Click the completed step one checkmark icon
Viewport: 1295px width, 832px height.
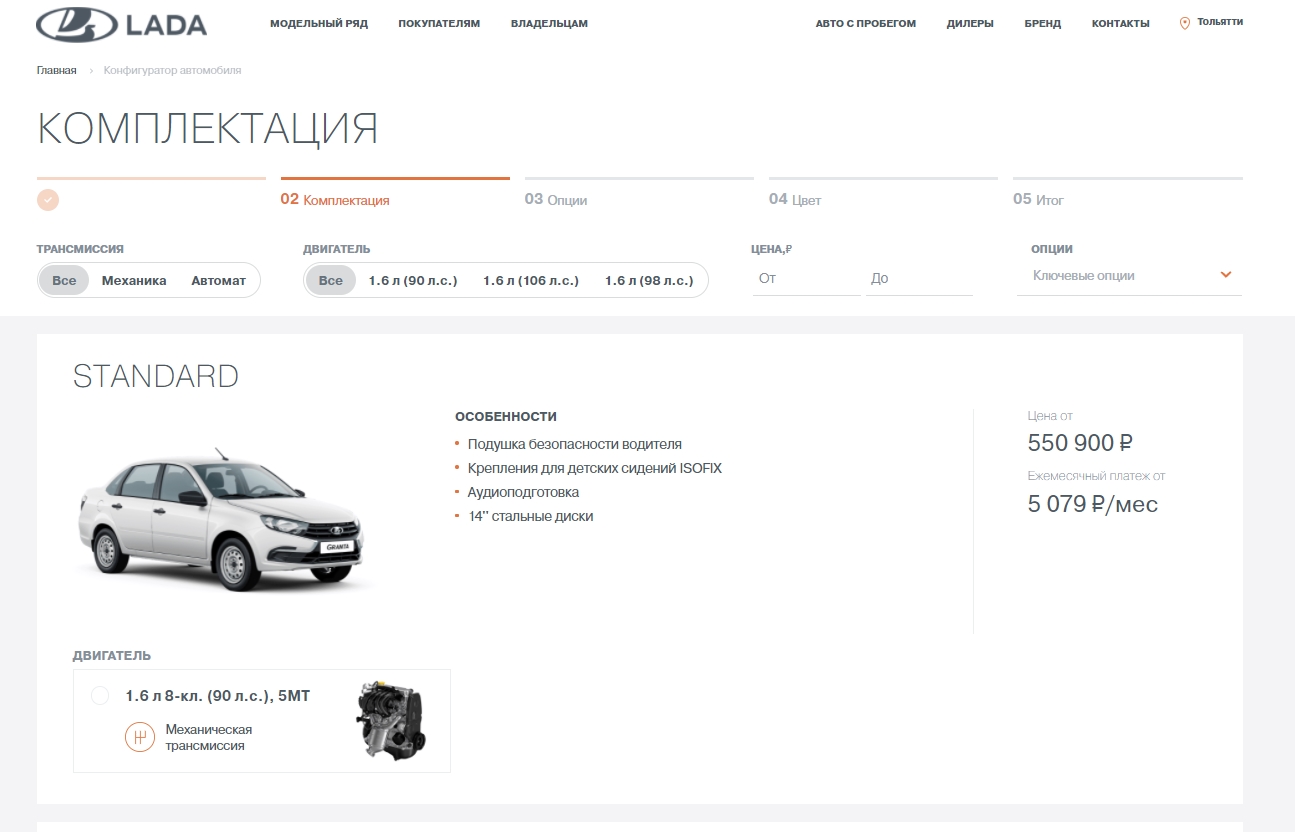pos(48,199)
